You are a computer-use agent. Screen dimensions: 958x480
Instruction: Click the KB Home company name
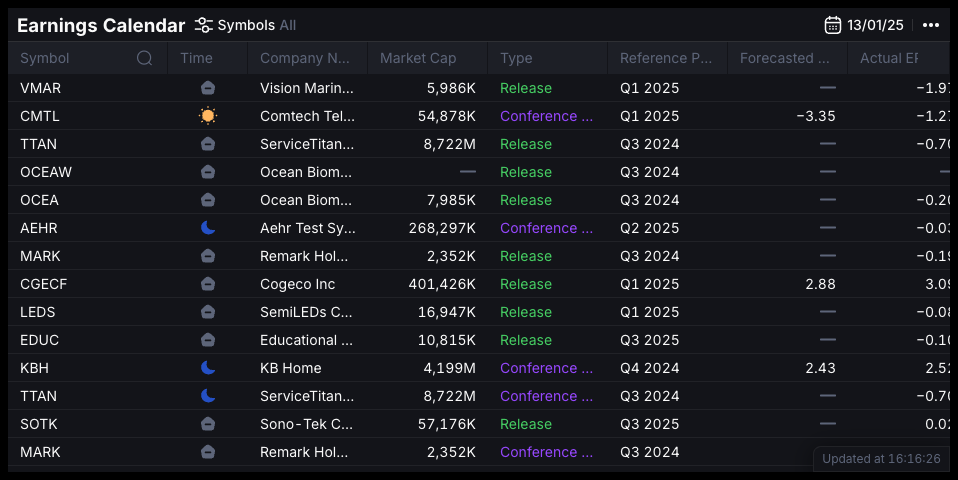click(291, 368)
